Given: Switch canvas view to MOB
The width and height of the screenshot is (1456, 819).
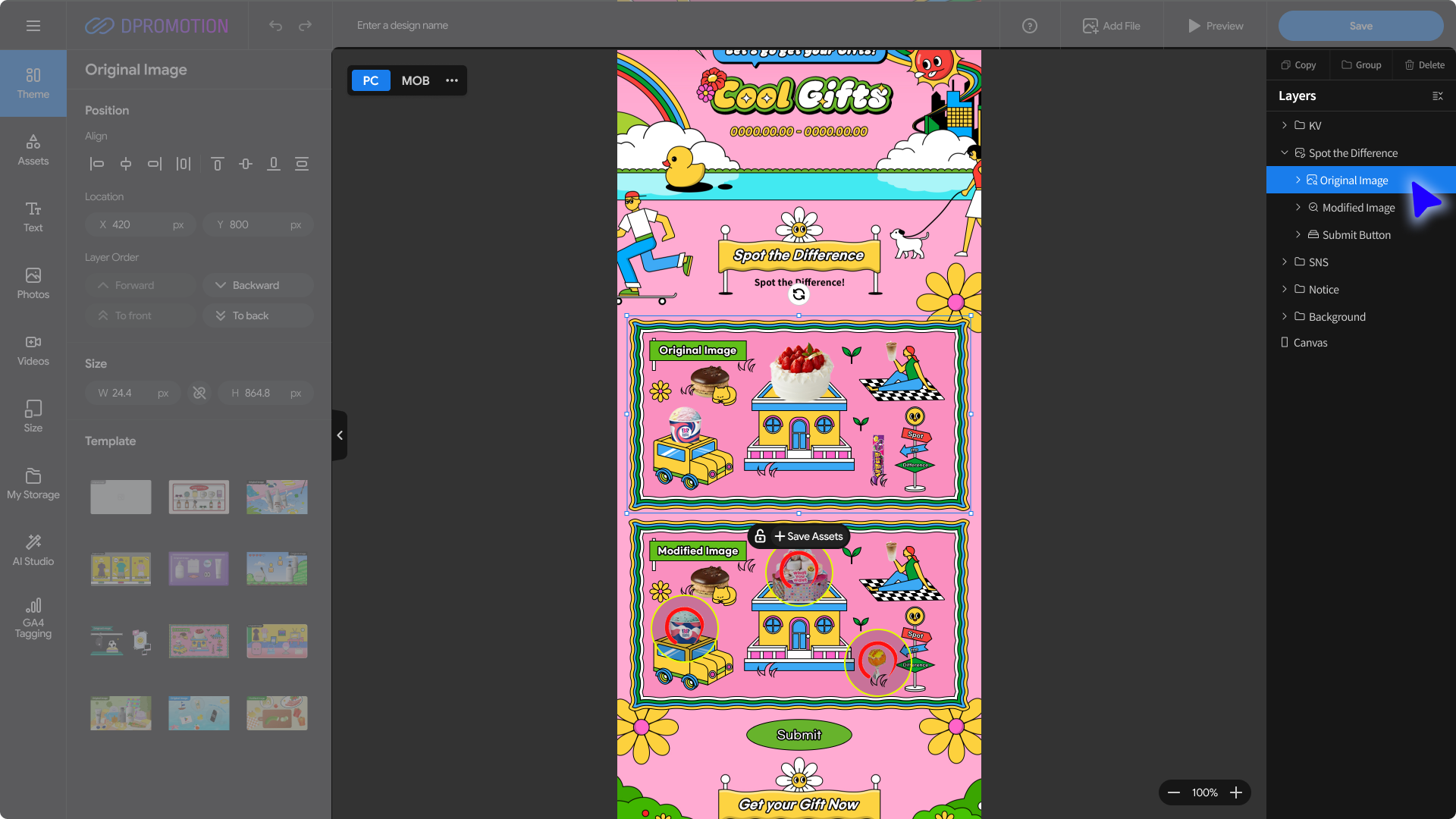Looking at the screenshot, I should point(415,80).
